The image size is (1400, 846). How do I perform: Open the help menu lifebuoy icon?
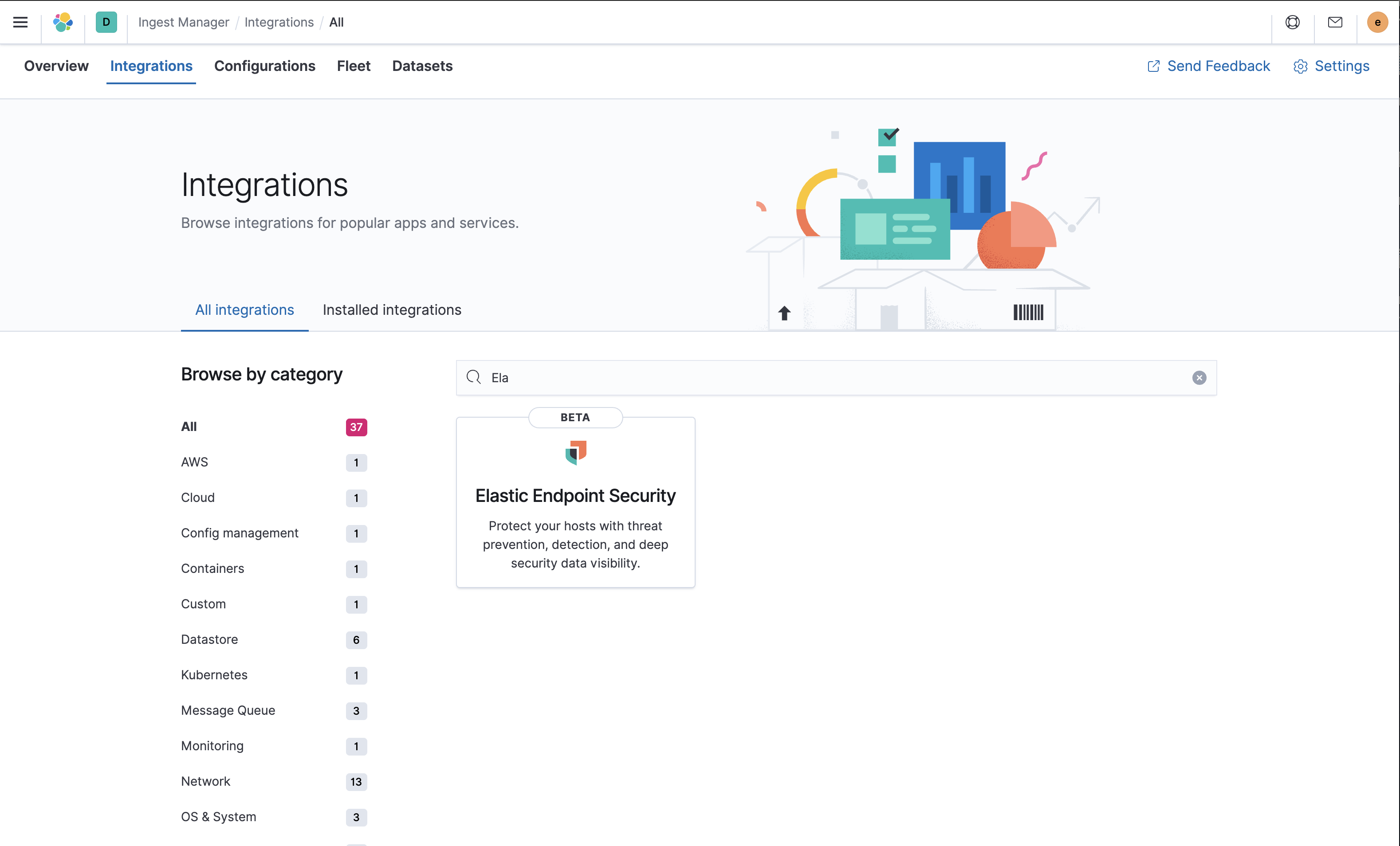(x=1292, y=22)
